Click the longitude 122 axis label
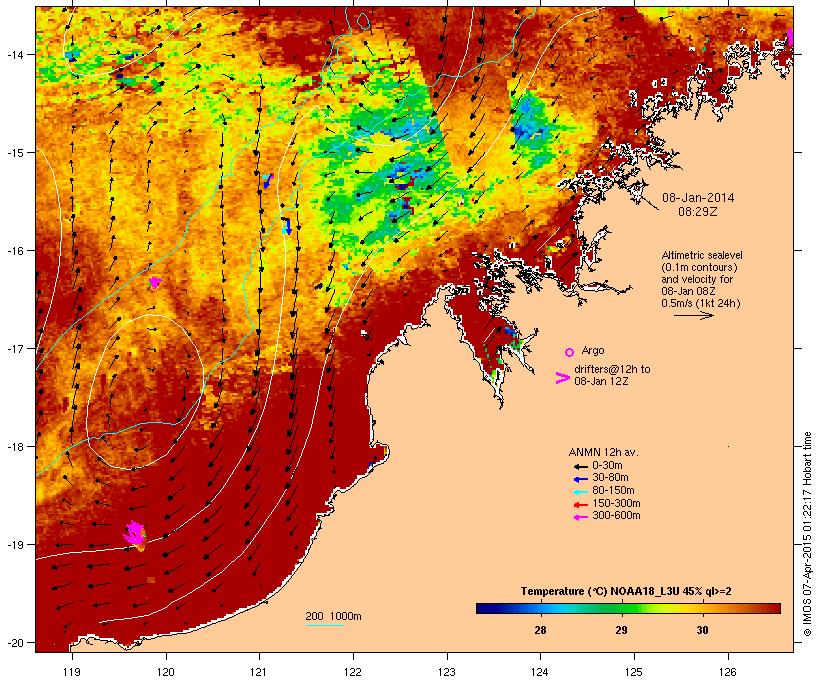This screenshot has width=820, height=680. tap(353, 672)
